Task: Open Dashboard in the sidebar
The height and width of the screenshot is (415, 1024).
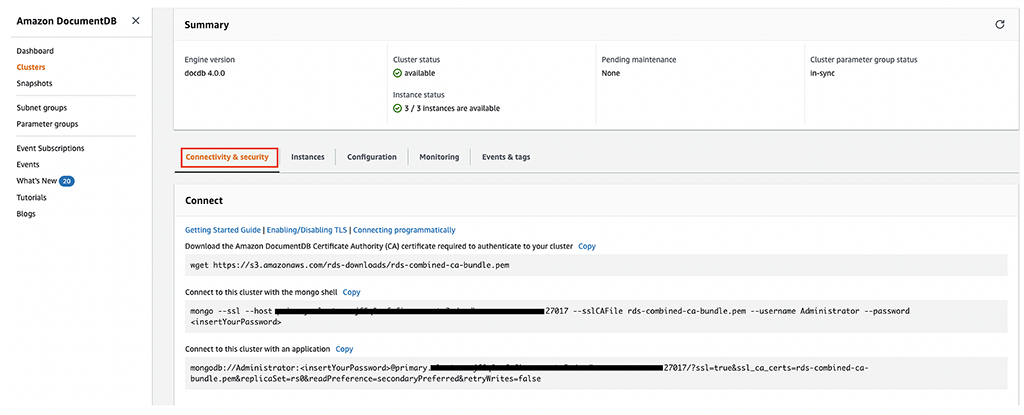Action: [x=35, y=51]
